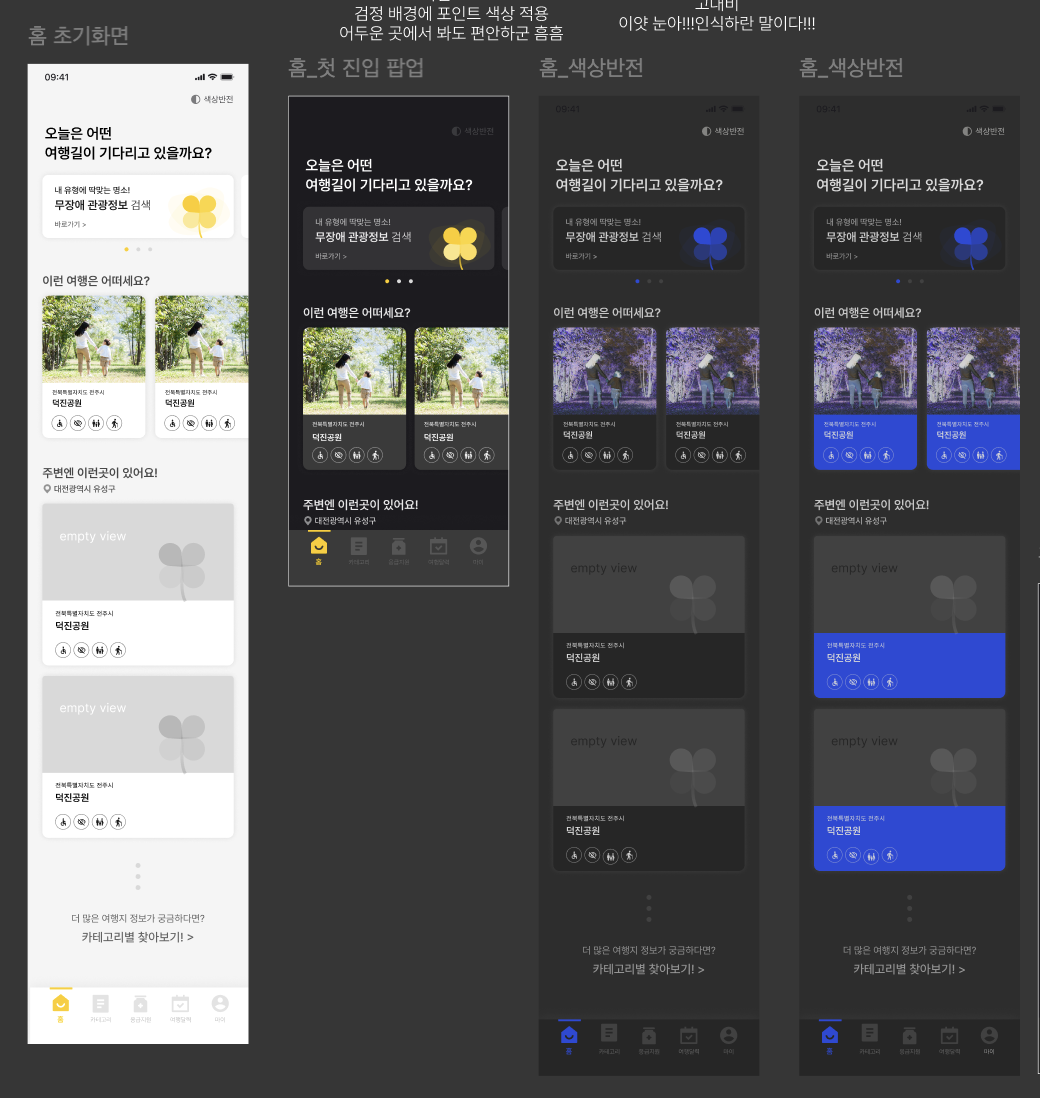Toggle dimmed 색상반전 in 홈_첫 진입 팝업 frame
1040x1098 pixels.
point(473,131)
